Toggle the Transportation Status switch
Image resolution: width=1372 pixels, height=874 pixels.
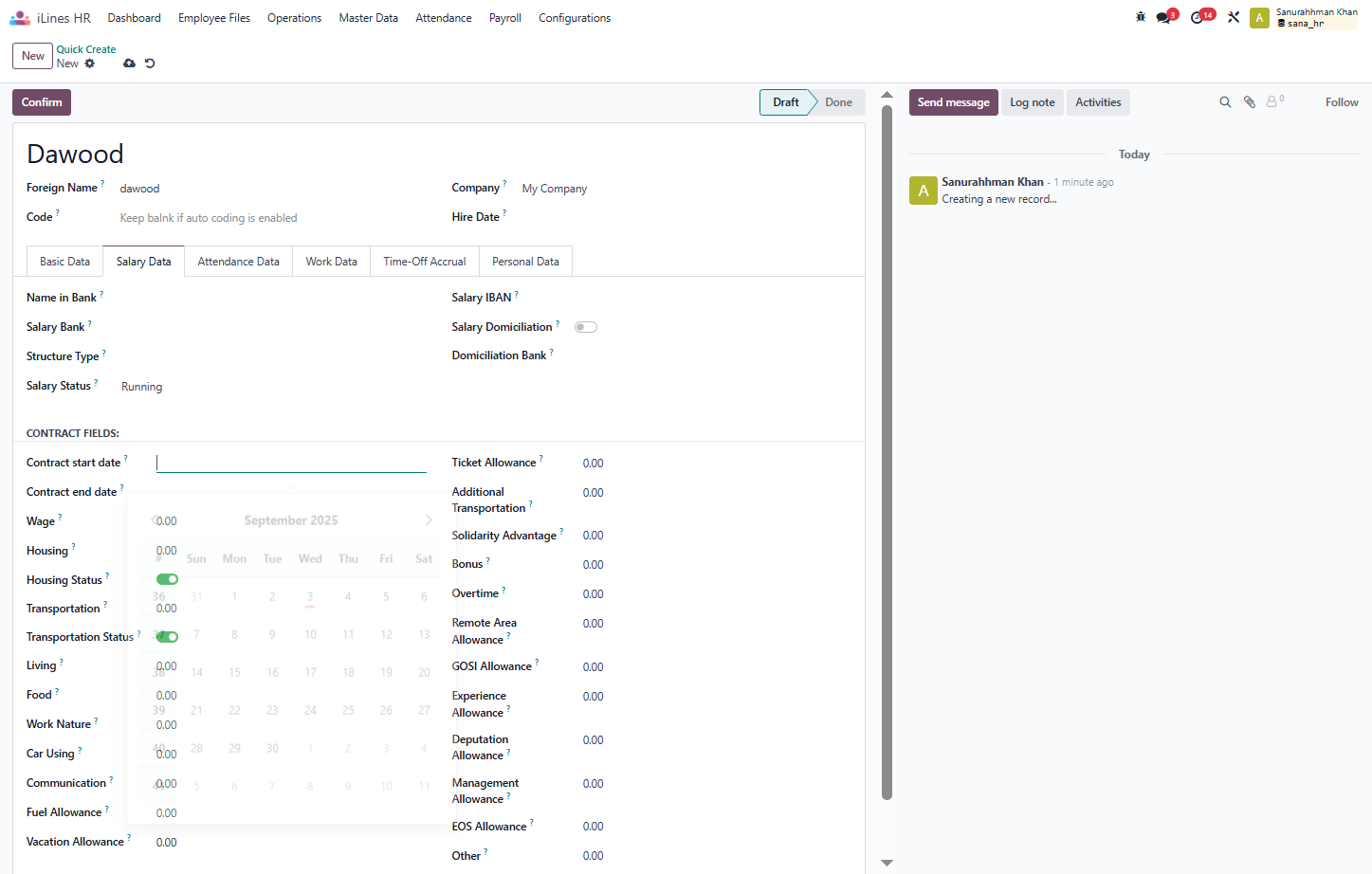(x=167, y=637)
